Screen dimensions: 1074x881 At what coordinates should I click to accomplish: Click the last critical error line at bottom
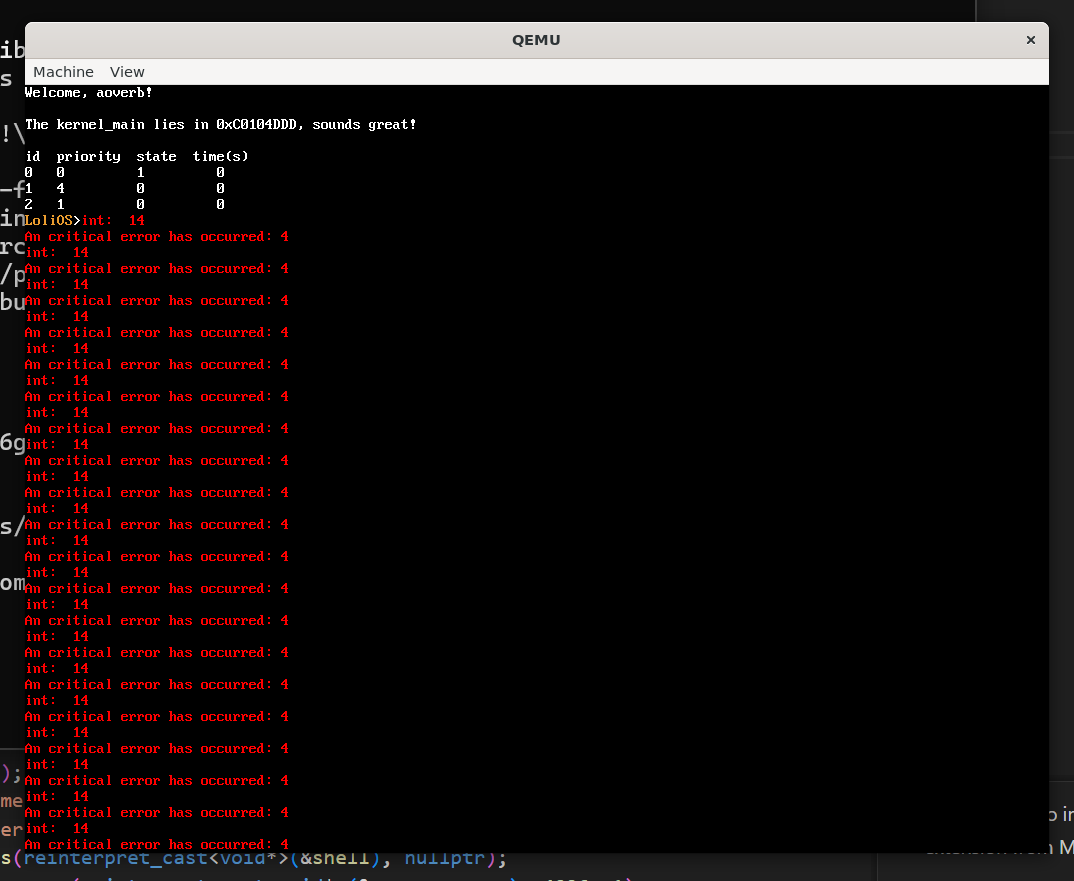click(156, 845)
